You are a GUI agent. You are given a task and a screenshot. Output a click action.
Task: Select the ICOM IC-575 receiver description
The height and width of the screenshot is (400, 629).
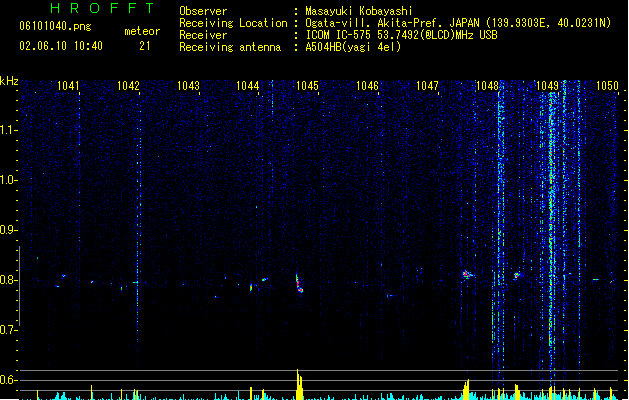click(x=401, y=35)
